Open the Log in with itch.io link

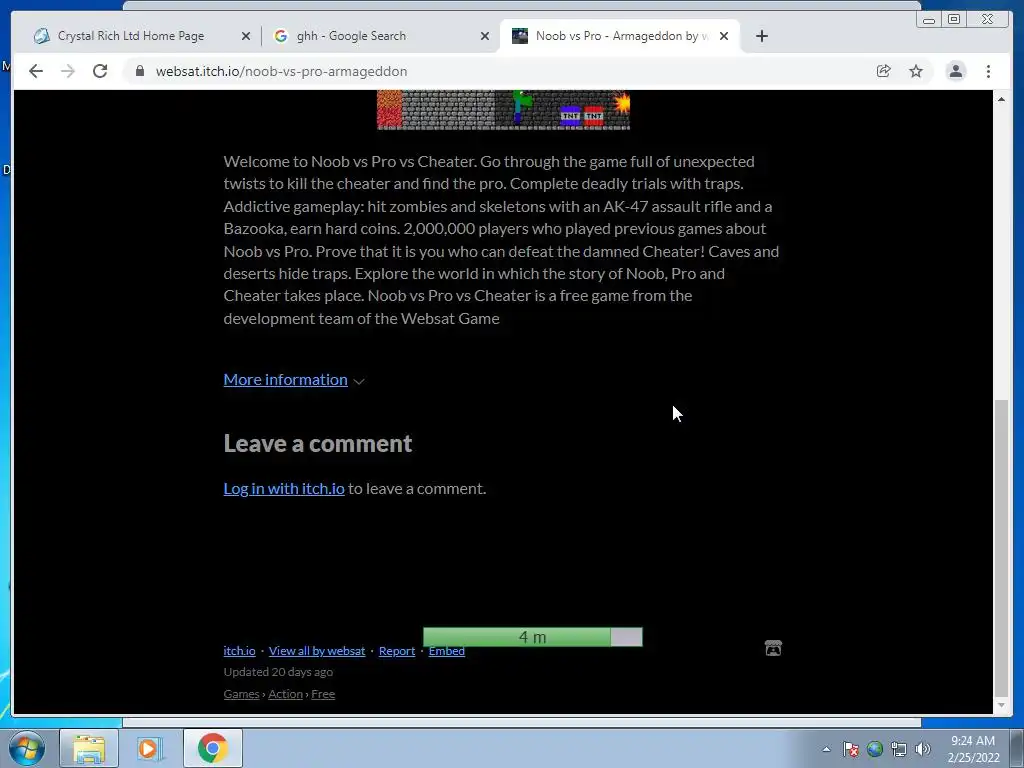click(x=284, y=488)
